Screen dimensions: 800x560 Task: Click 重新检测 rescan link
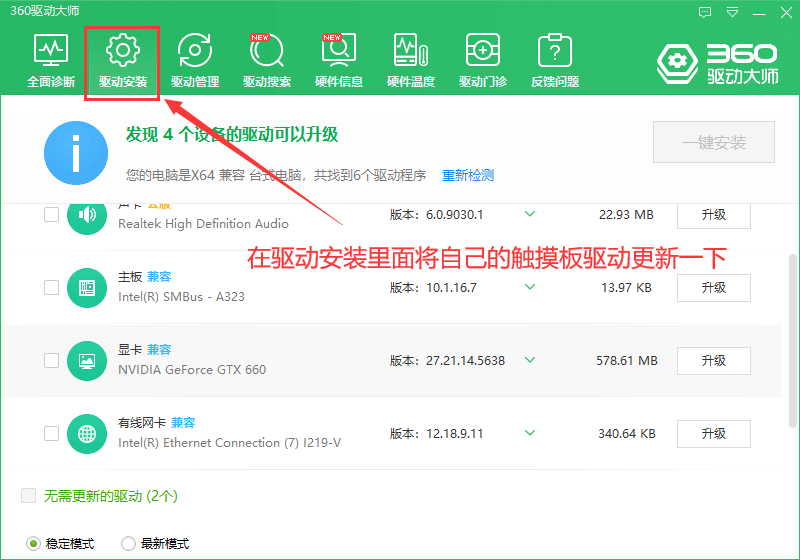467,175
